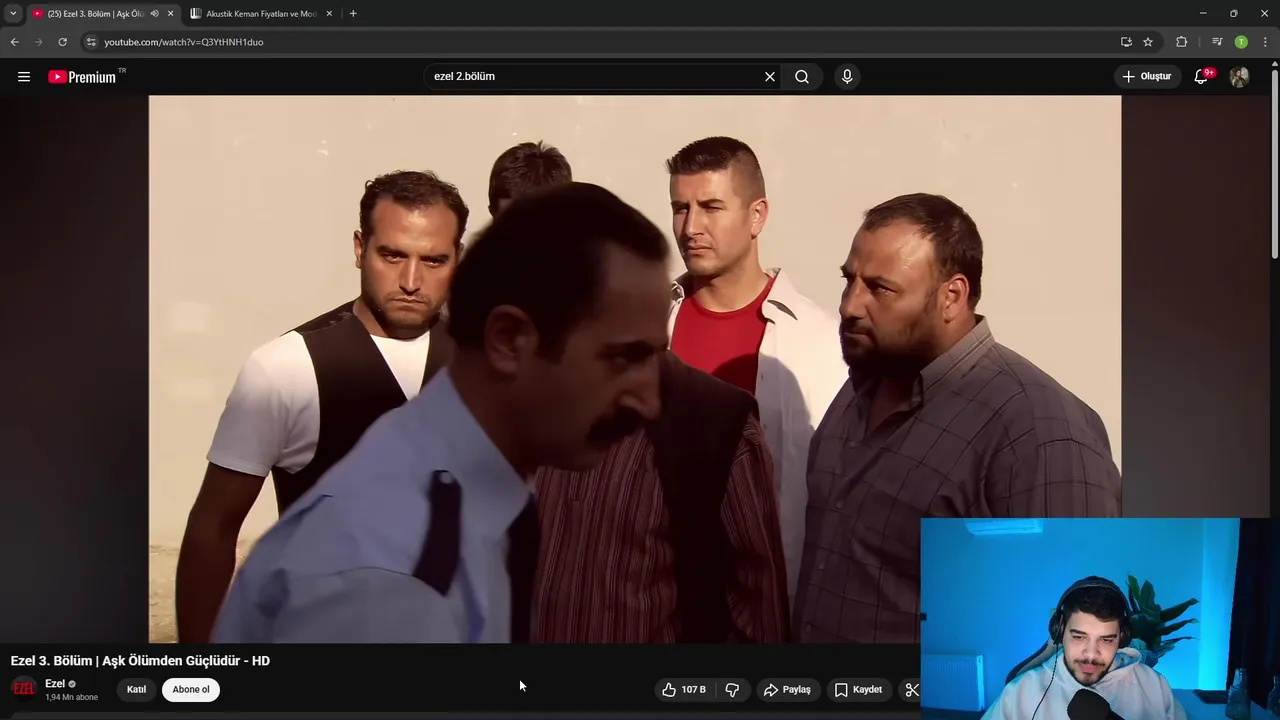Close the Ezel 3. Bölüm tab
1280x720 pixels.
pyautogui.click(x=170, y=14)
